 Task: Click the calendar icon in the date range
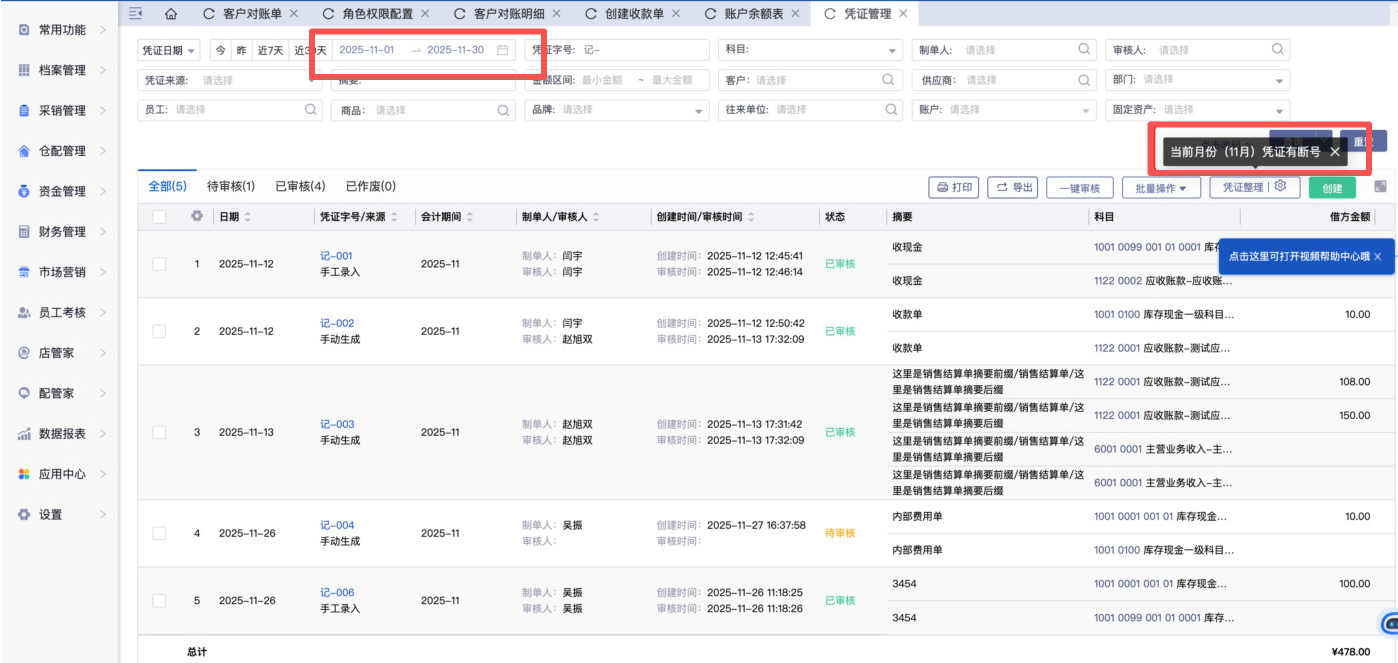point(503,50)
